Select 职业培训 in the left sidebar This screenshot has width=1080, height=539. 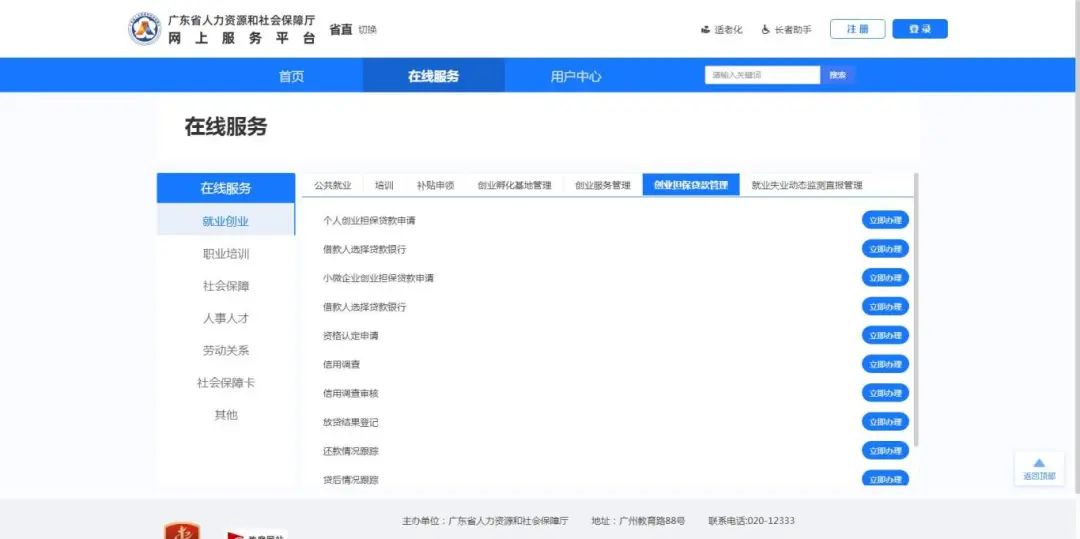[226, 254]
